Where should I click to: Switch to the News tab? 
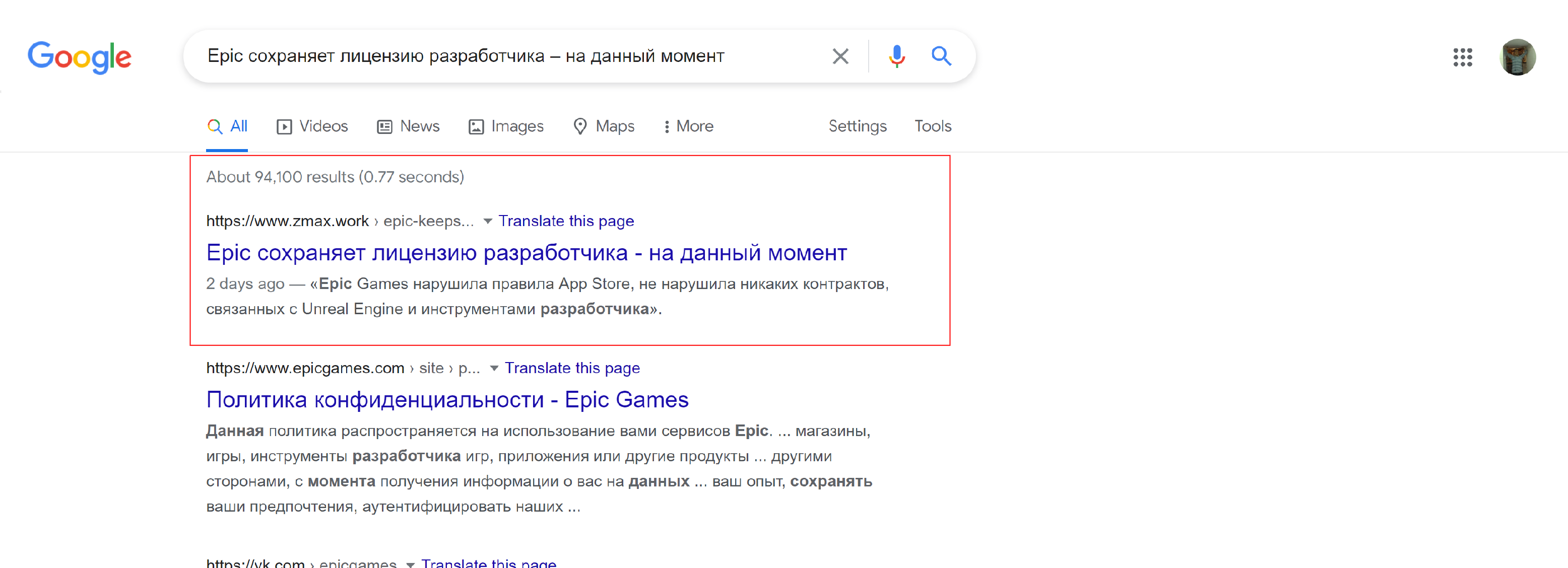409,126
